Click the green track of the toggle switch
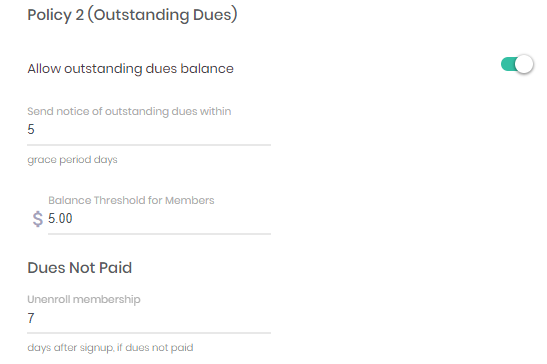 (x=508, y=64)
